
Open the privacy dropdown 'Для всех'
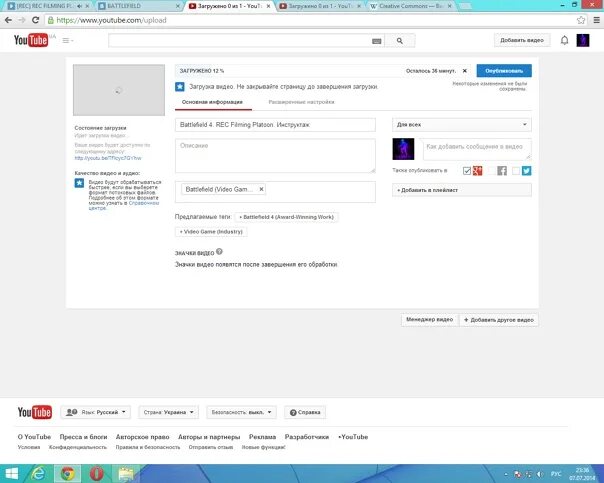tap(462, 124)
